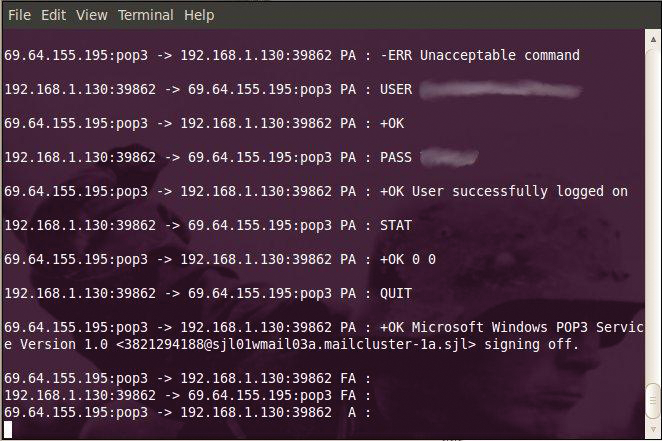The image size is (662, 441).
Task: Click the blurred password after PASS
Action: pos(450,157)
